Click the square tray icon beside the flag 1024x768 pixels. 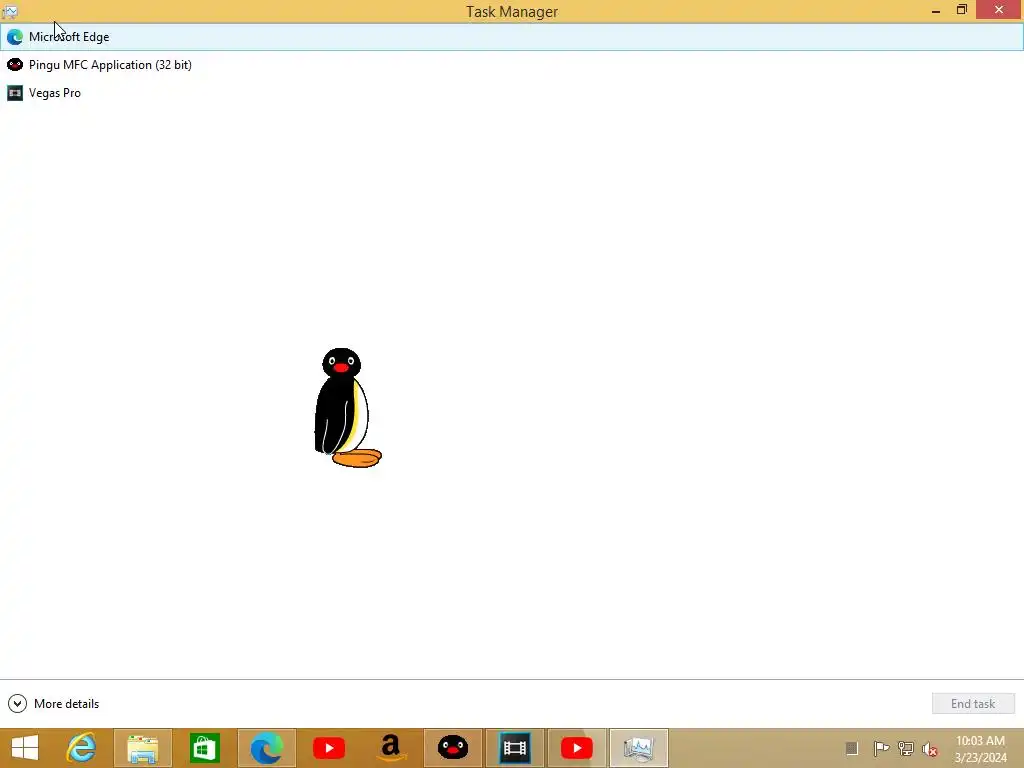852,748
